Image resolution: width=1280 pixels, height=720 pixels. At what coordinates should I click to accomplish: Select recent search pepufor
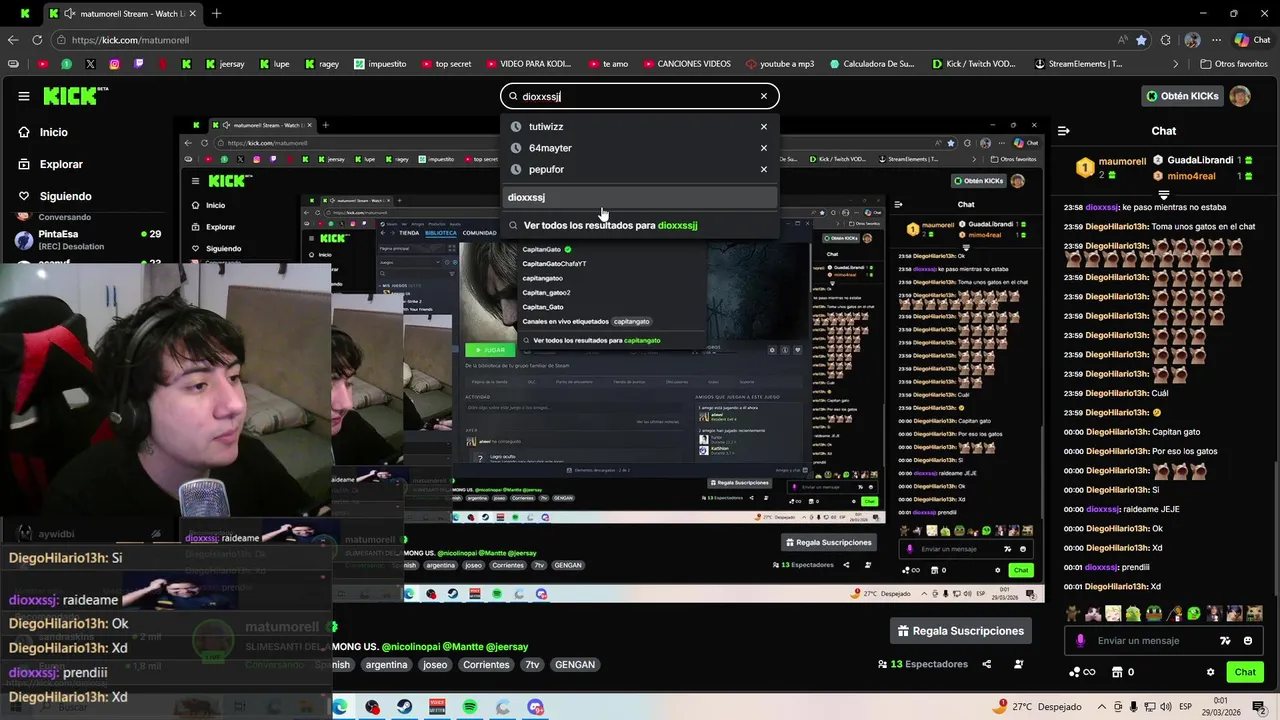(x=546, y=169)
